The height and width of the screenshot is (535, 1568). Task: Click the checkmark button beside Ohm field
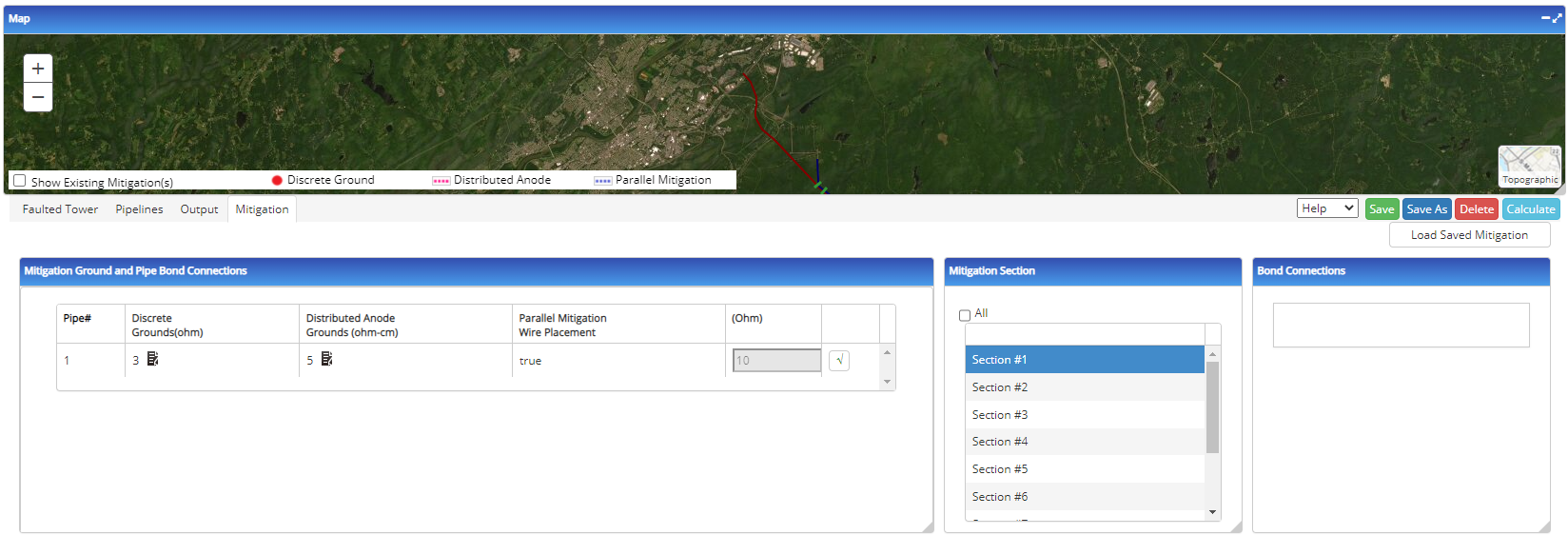(x=838, y=360)
